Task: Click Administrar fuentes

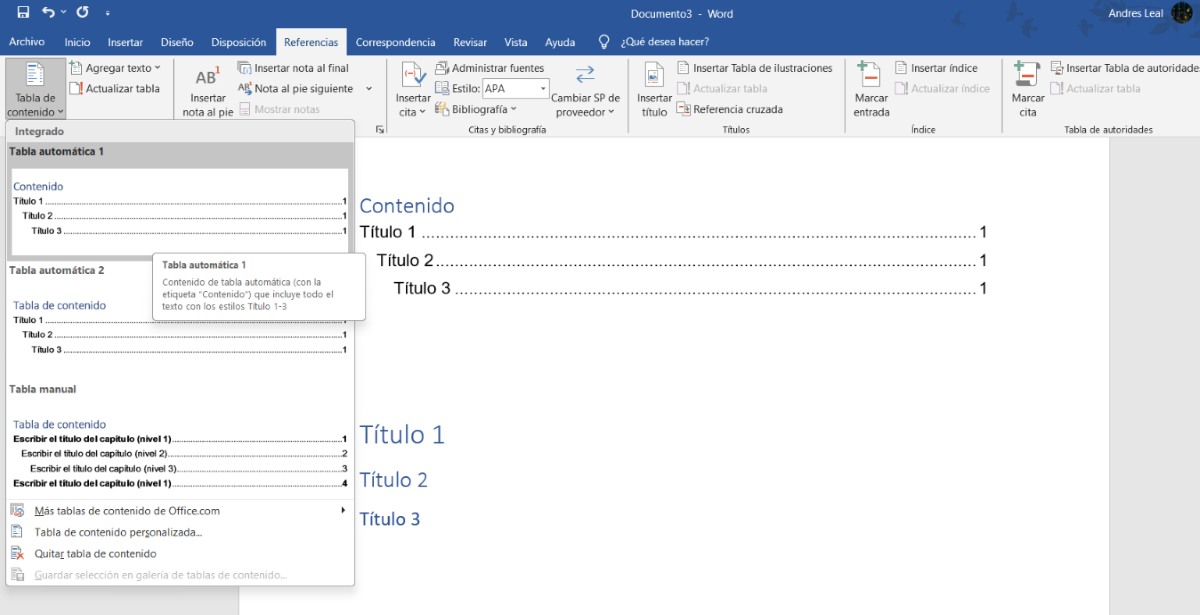Action: 490,68
